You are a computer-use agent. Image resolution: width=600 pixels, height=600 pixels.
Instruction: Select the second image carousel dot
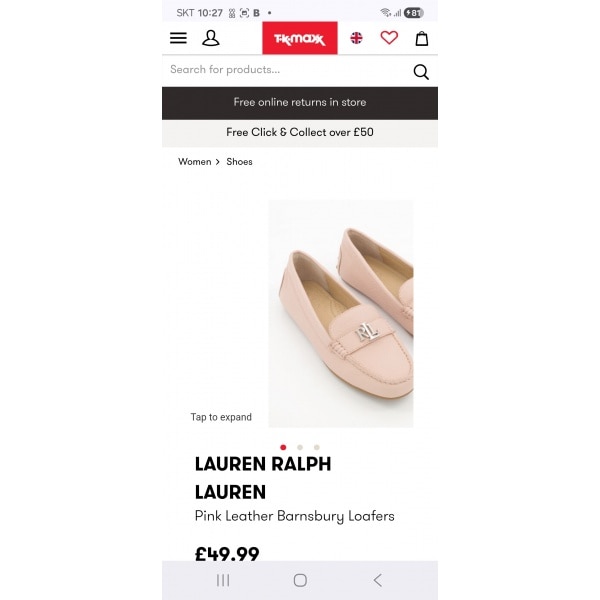300,447
